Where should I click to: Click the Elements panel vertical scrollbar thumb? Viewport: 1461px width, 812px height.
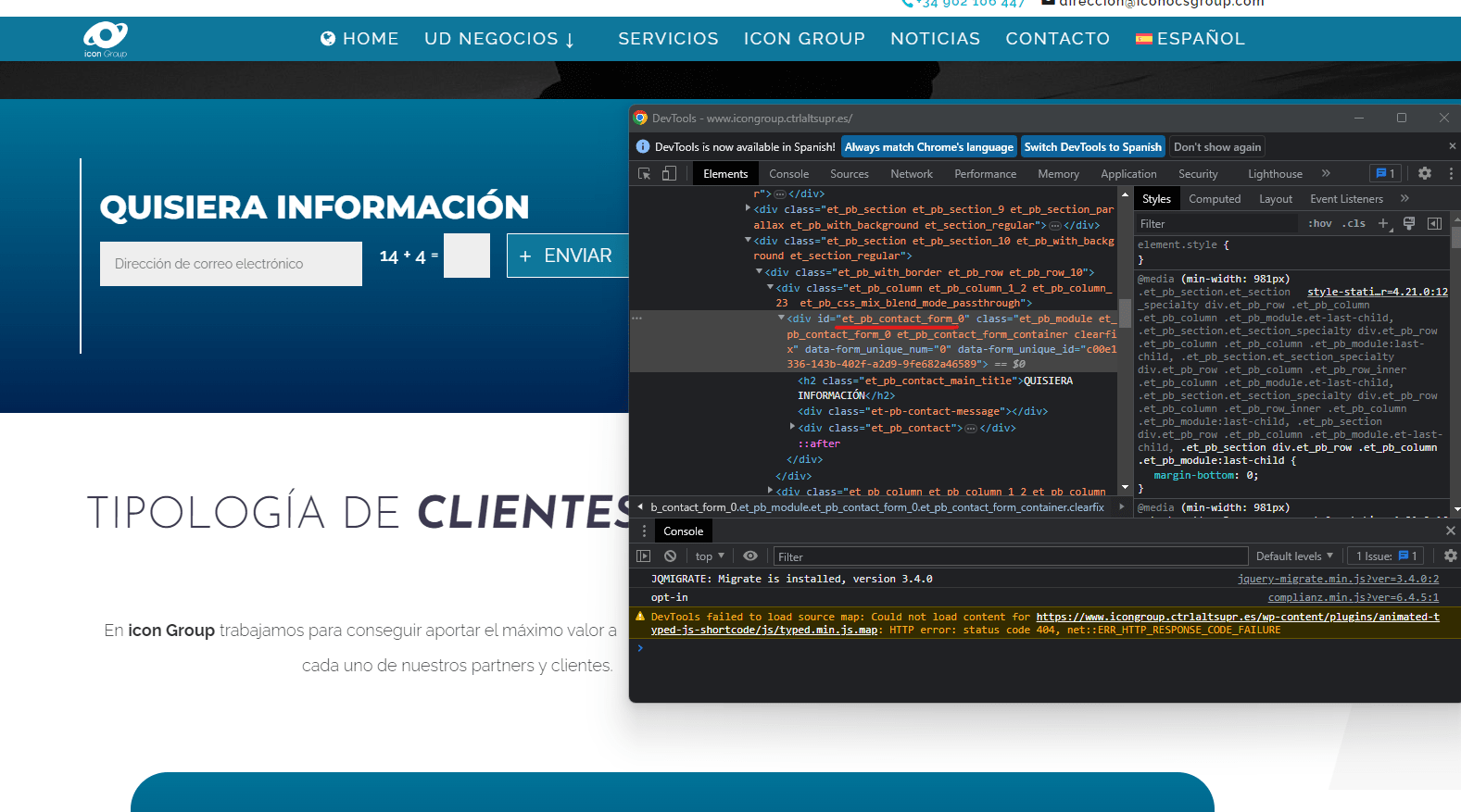[x=1125, y=312]
